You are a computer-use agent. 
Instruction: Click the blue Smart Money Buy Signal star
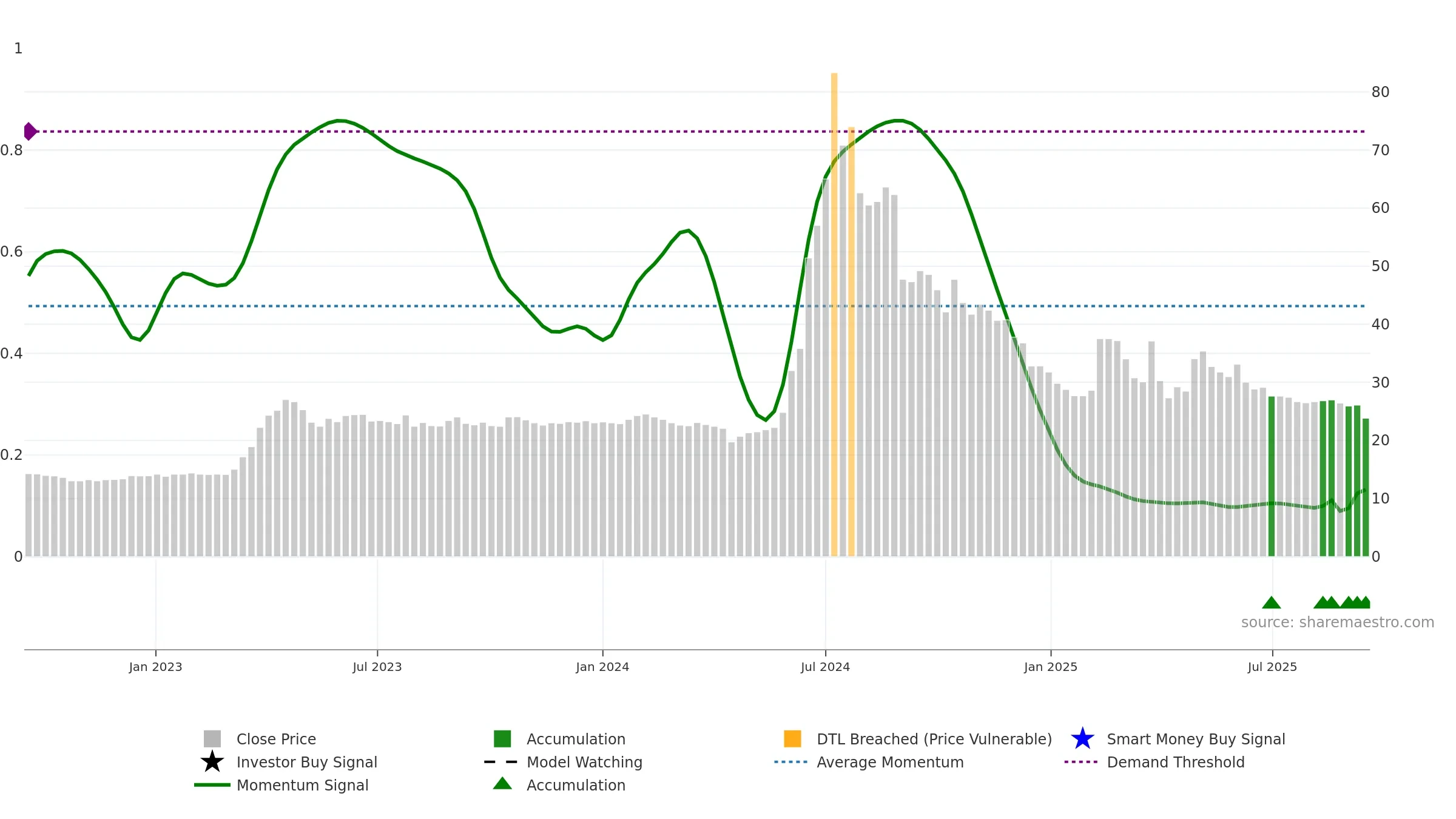pos(1082,738)
